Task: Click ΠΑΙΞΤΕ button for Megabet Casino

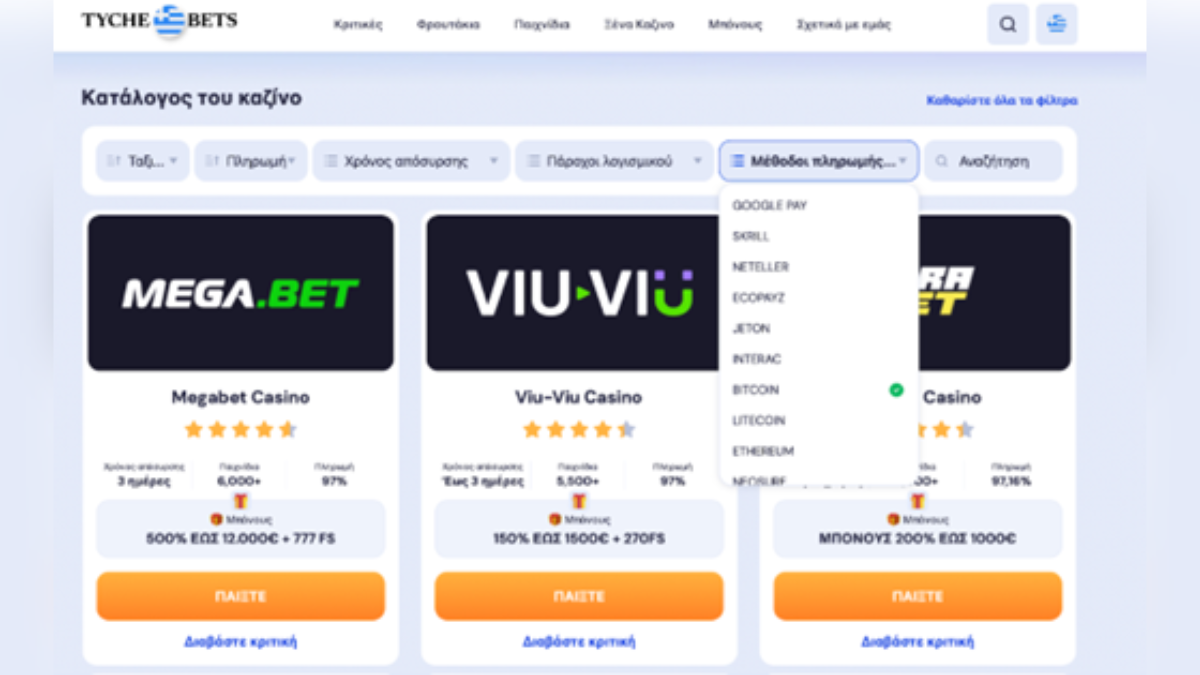Action: [x=240, y=596]
